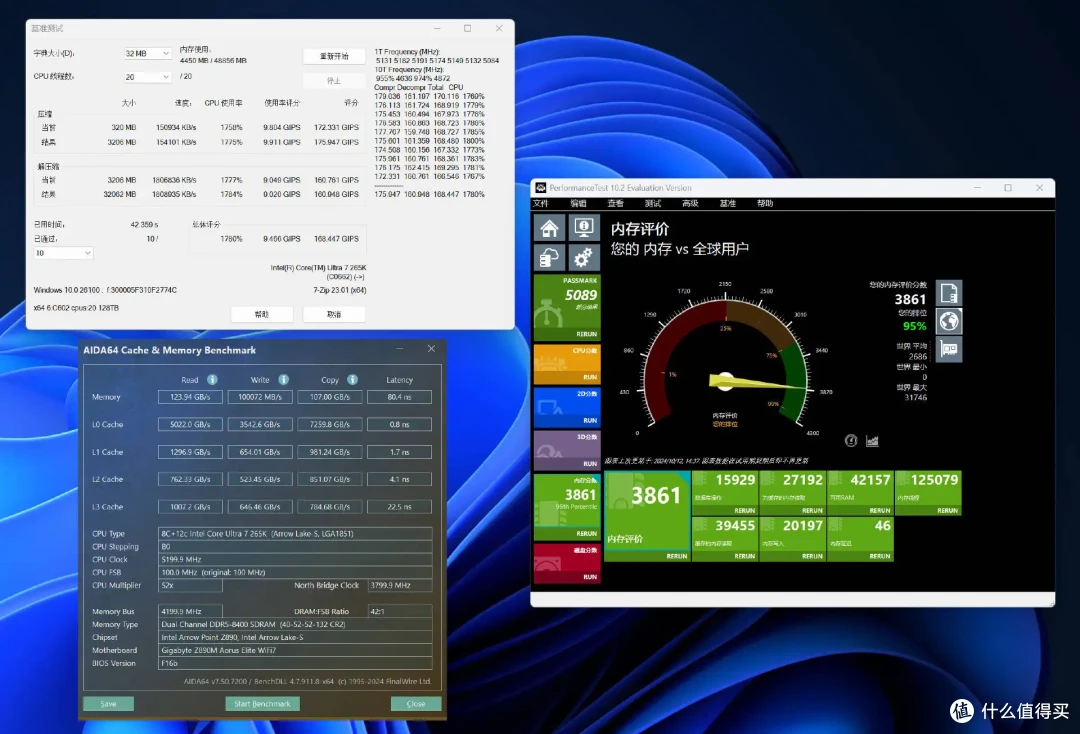Click Start Benchmark in AIDA64
Image resolution: width=1080 pixels, height=734 pixels.
coord(262,704)
